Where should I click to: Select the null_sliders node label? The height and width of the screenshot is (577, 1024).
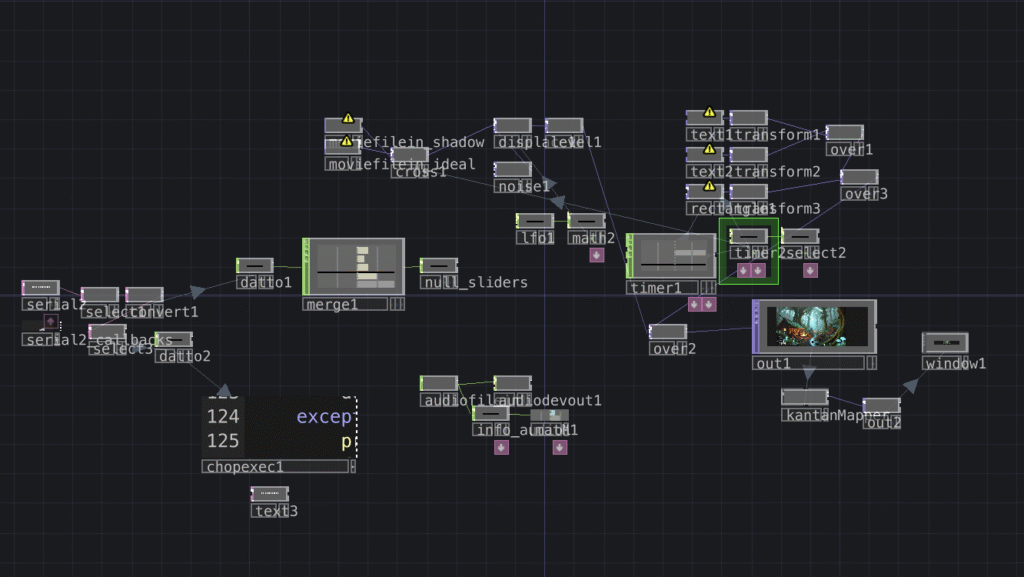pos(473,283)
